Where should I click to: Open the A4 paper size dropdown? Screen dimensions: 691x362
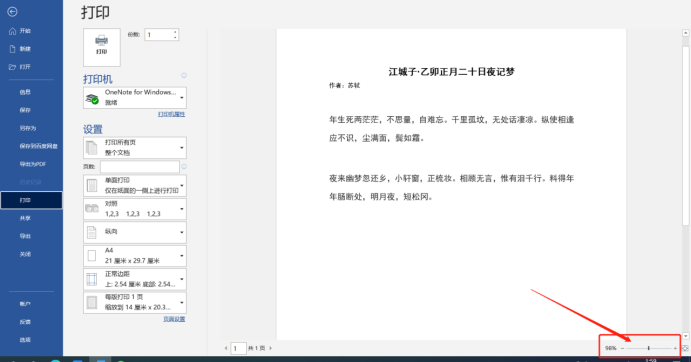pos(135,256)
